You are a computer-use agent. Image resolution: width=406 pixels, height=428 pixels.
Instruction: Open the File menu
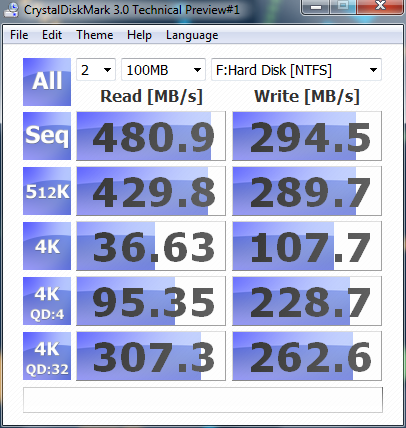tap(19, 35)
